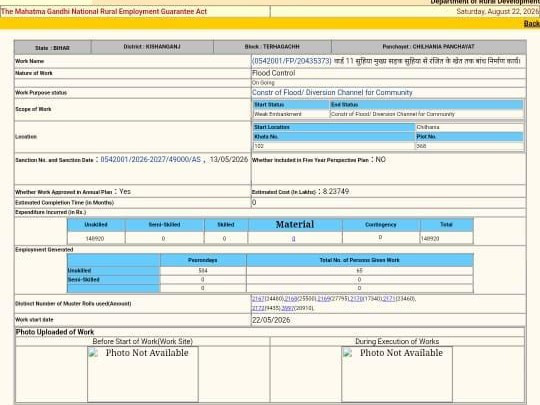Open muster roll 2171 link
This screenshot has width=540, height=405.
[389, 299]
